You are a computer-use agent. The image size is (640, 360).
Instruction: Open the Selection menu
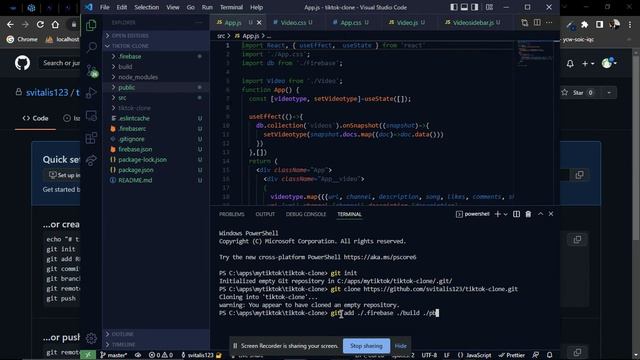pos(147,7)
